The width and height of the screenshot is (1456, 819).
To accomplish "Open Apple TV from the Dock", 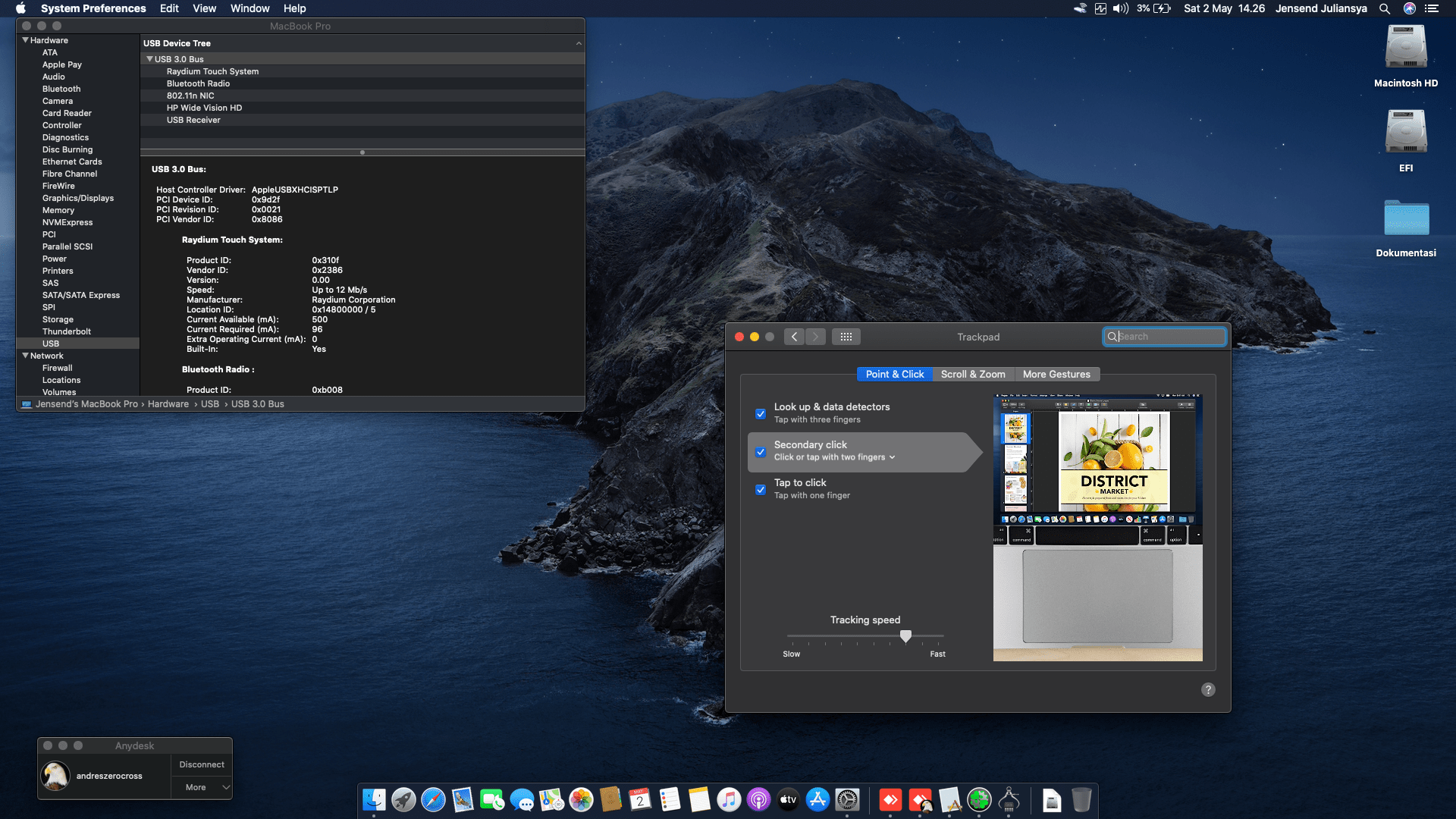I will [x=788, y=799].
